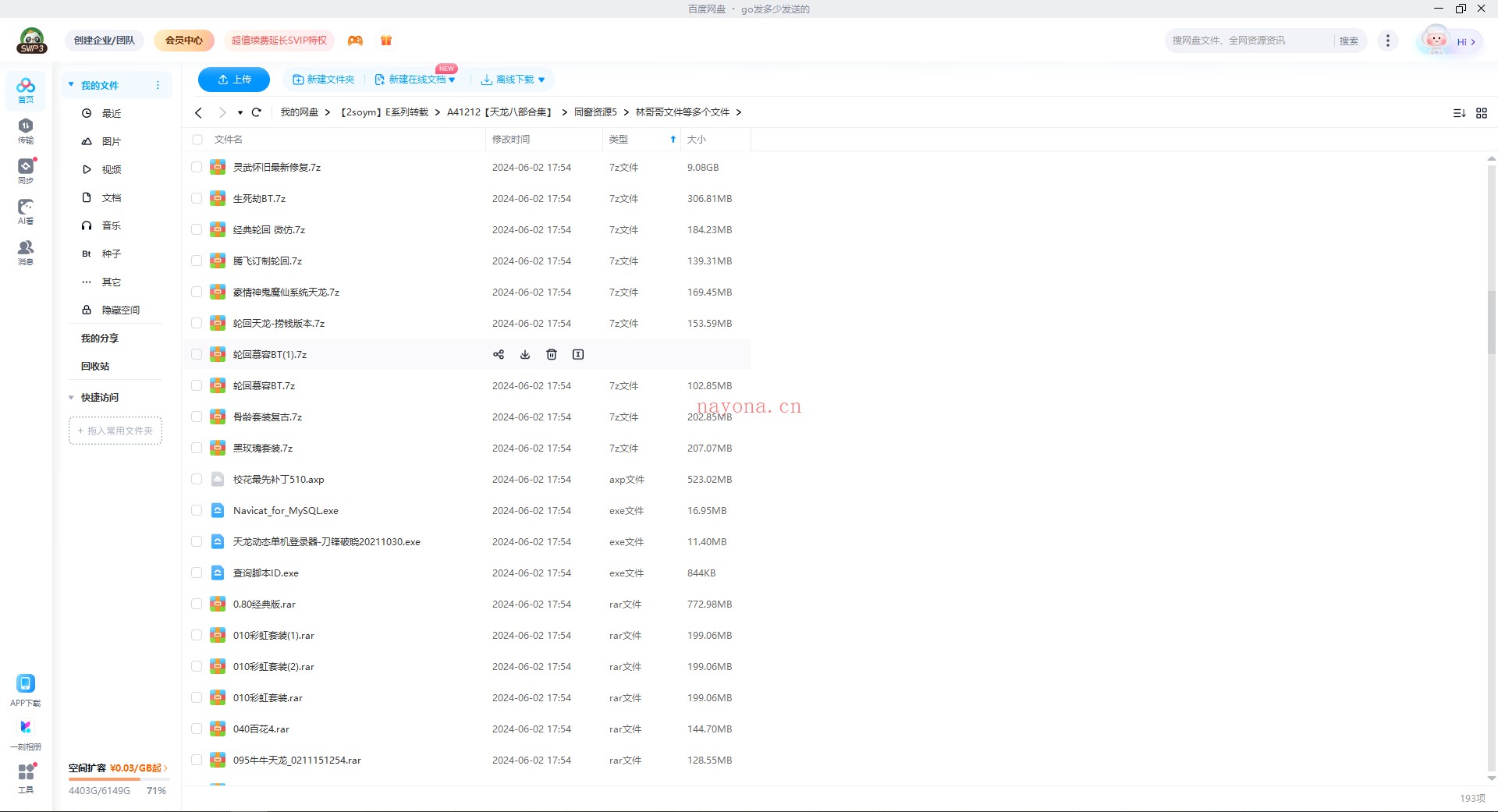Open the three-dot more menu beside search

tap(1387, 41)
